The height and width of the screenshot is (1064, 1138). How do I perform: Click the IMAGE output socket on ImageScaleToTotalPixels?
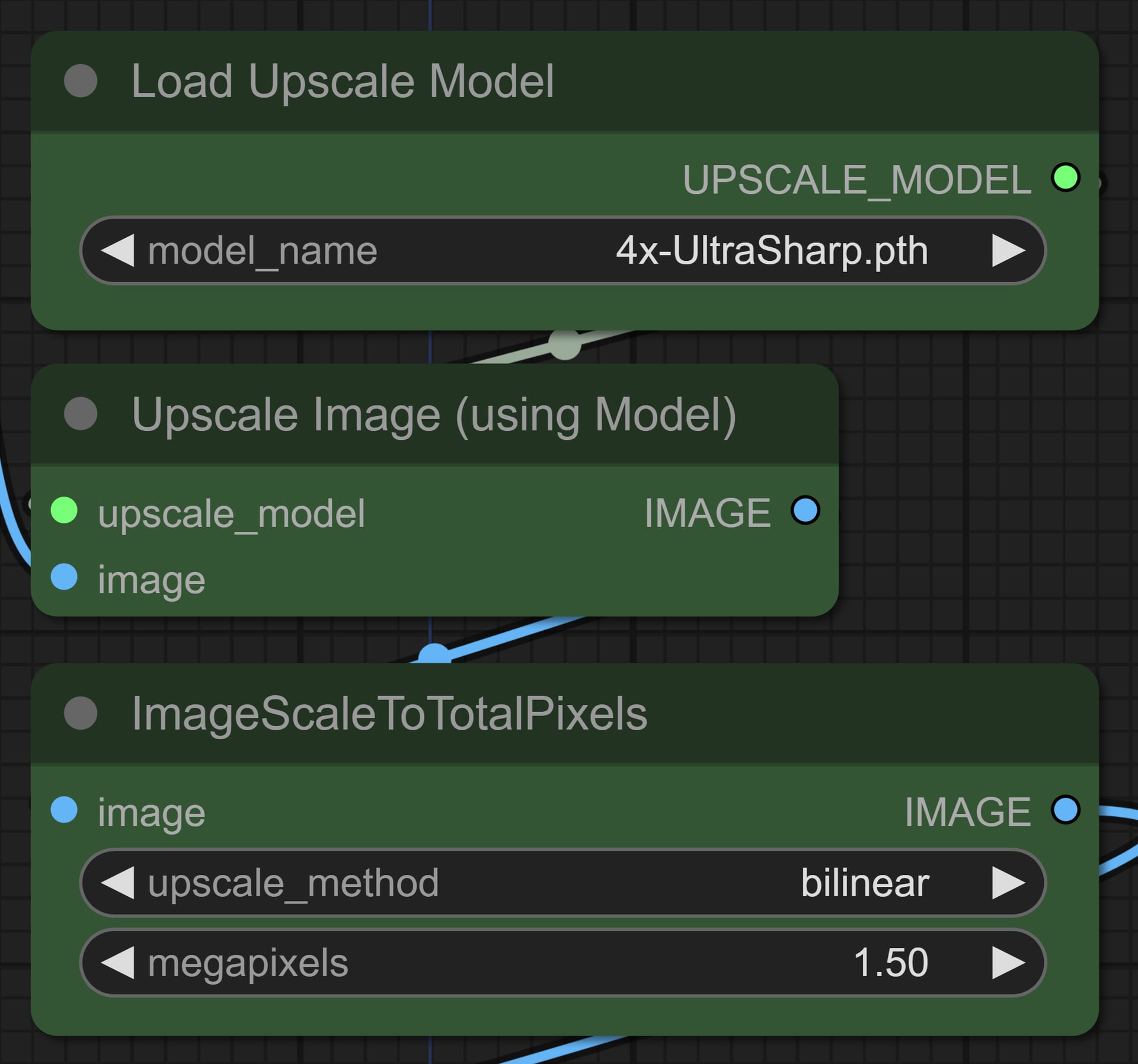coord(1066,810)
